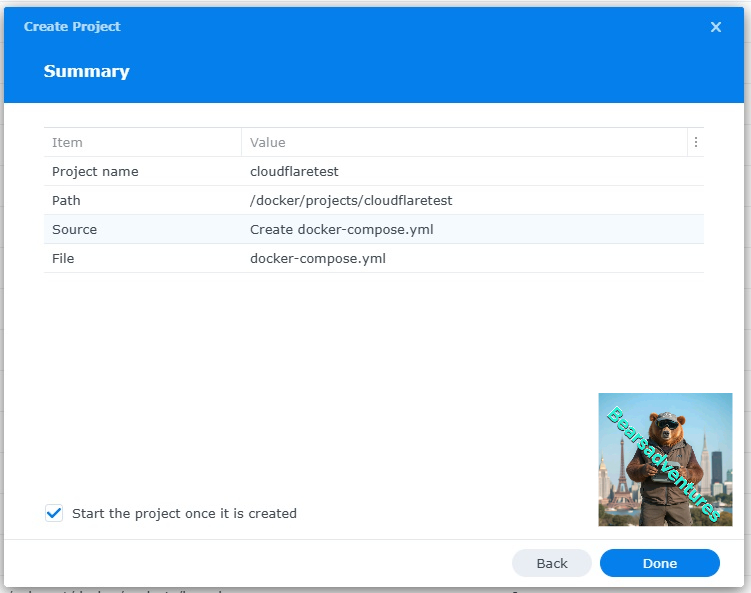Click the 'Start the project once it is created' label
Screen dimensions: 751x593
184,513
